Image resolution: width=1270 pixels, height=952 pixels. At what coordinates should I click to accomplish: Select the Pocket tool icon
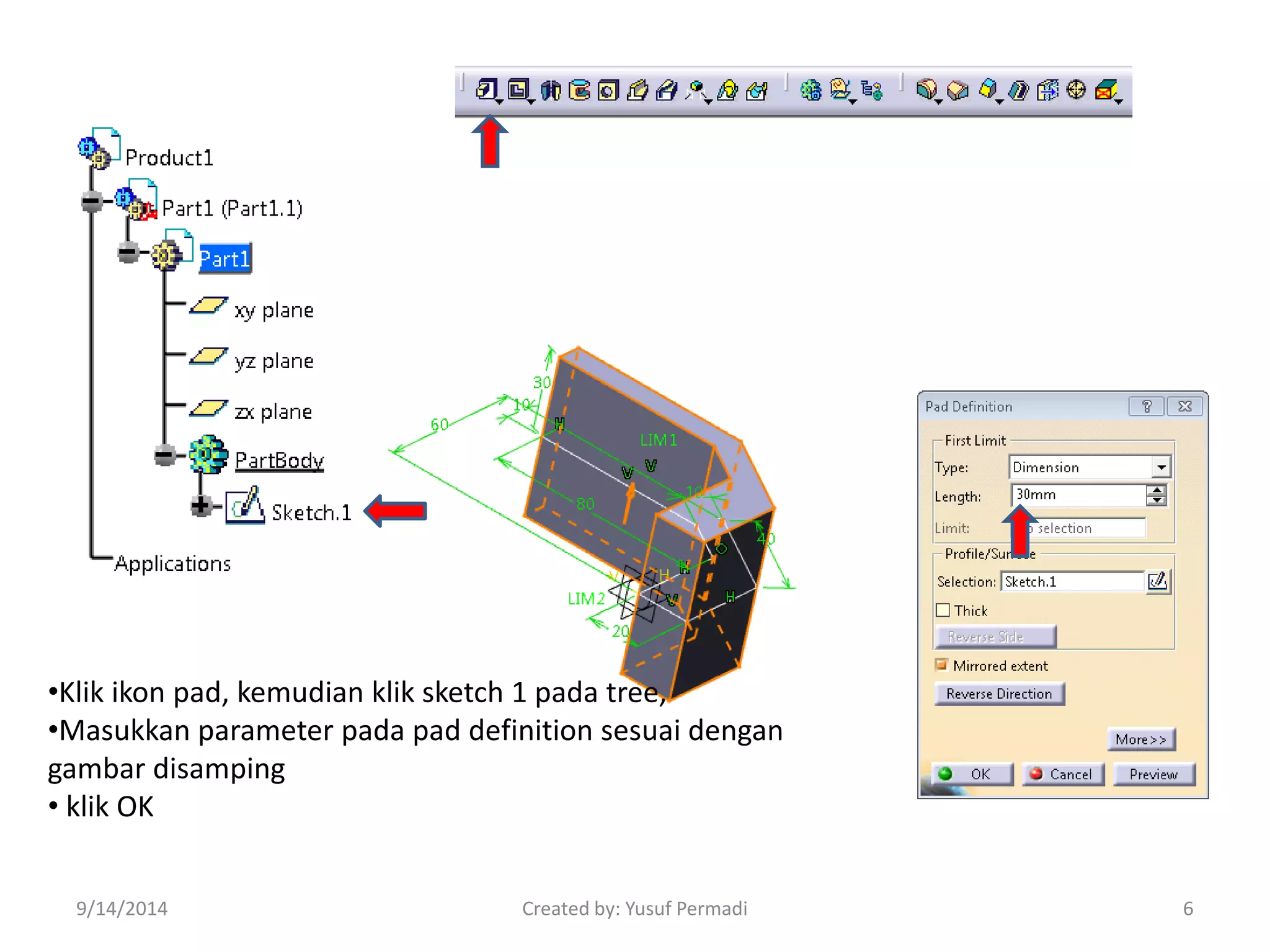tap(518, 90)
